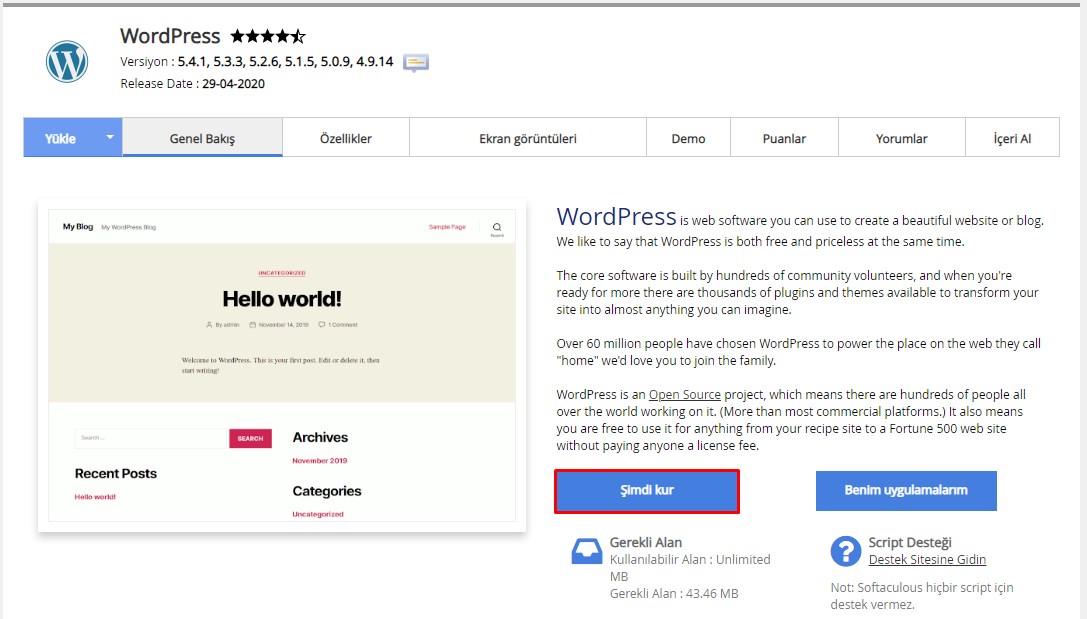Click the Hello world! recent post link

click(95, 497)
